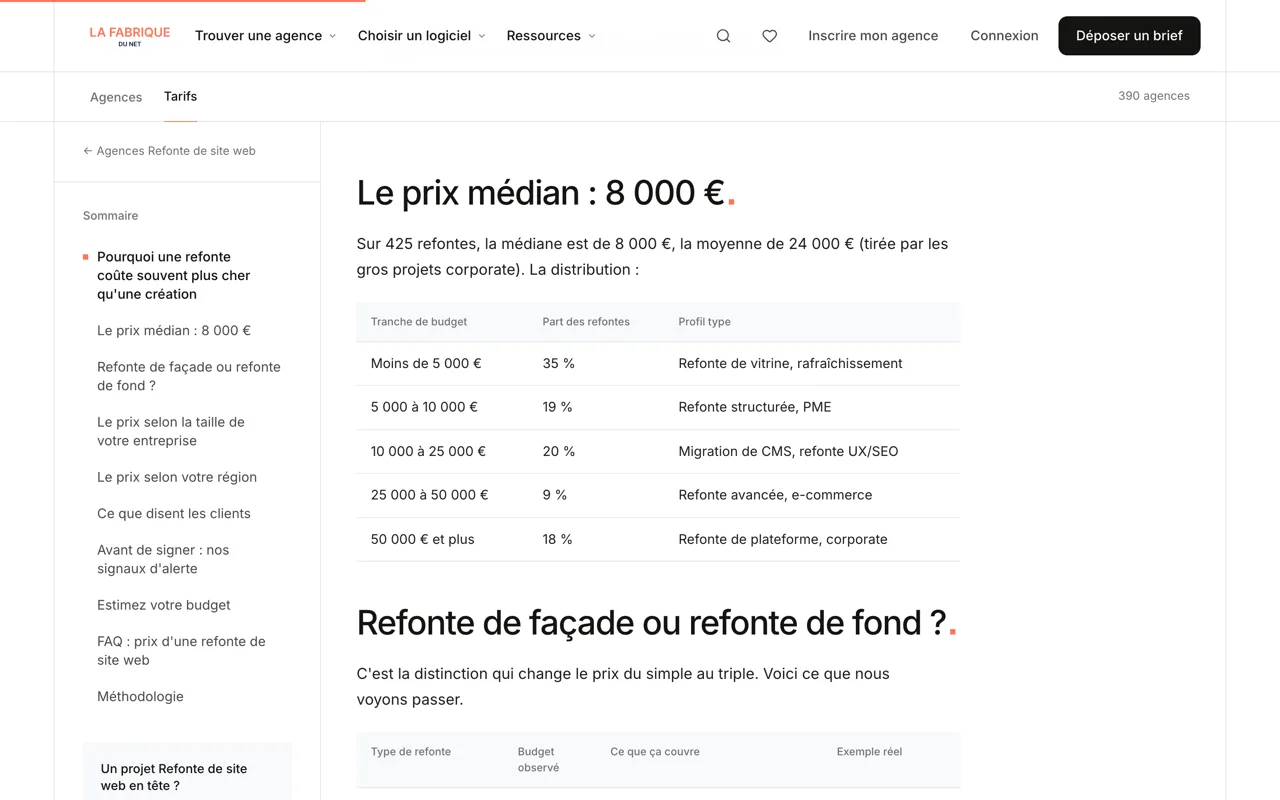Open Estimez votre budget section
1280x800 pixels.
(164, 605)
